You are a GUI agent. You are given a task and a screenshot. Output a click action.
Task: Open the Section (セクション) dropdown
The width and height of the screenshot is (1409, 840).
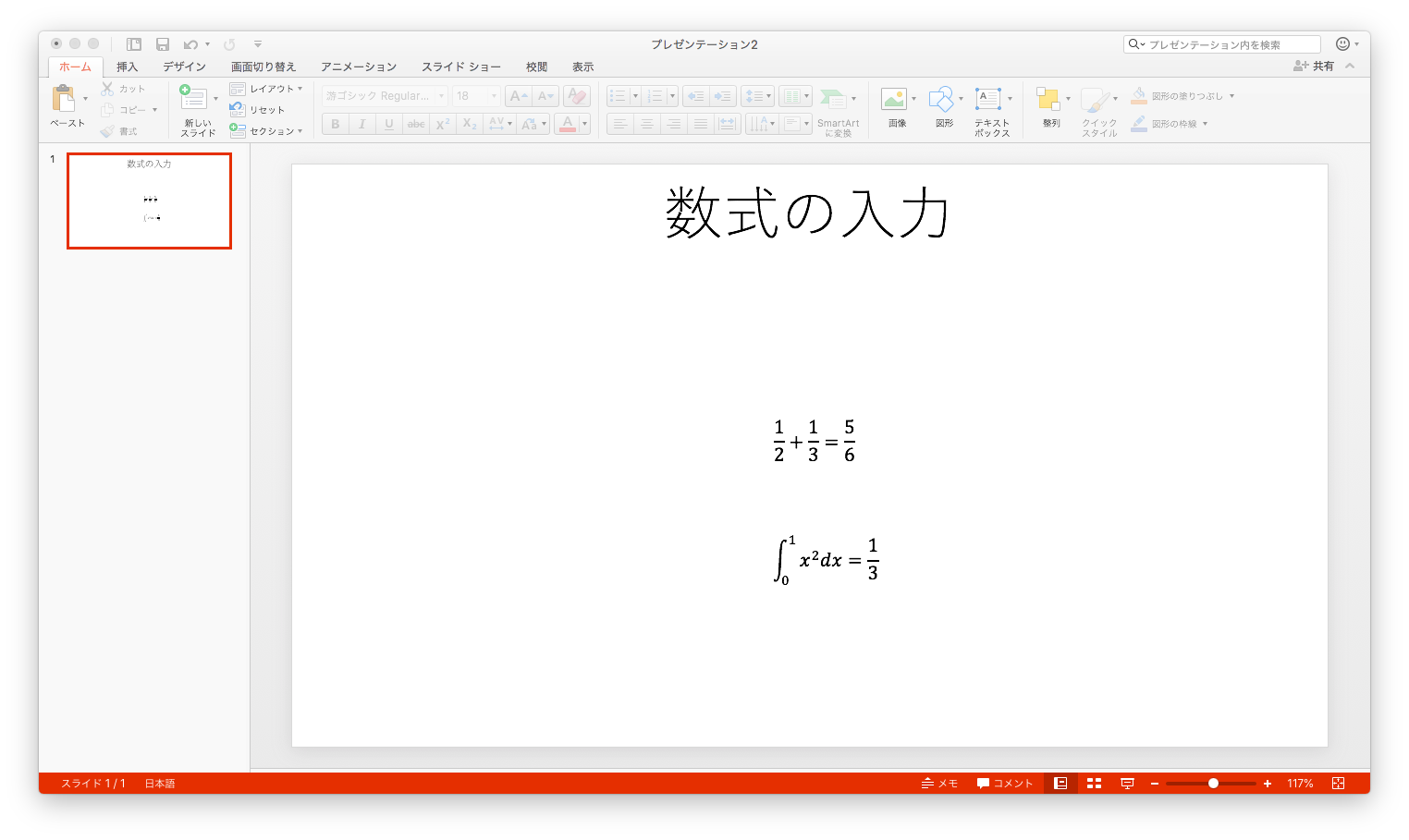pos(266,131)
